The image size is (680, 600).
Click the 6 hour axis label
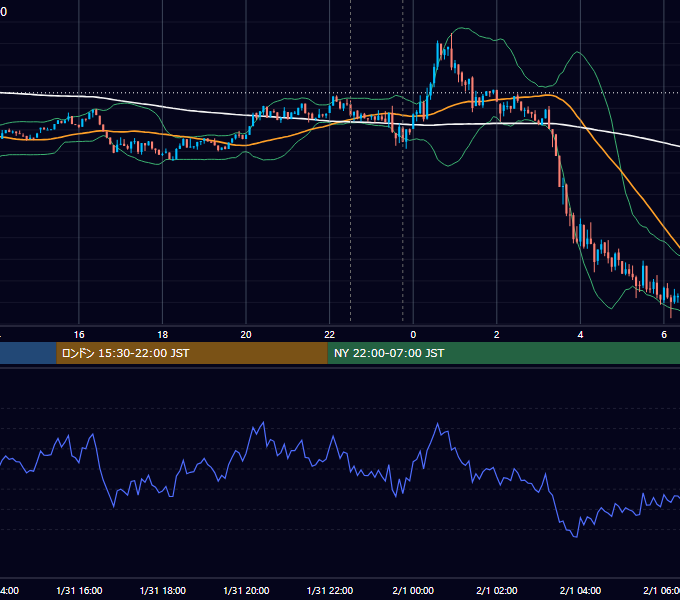point(664,335)
